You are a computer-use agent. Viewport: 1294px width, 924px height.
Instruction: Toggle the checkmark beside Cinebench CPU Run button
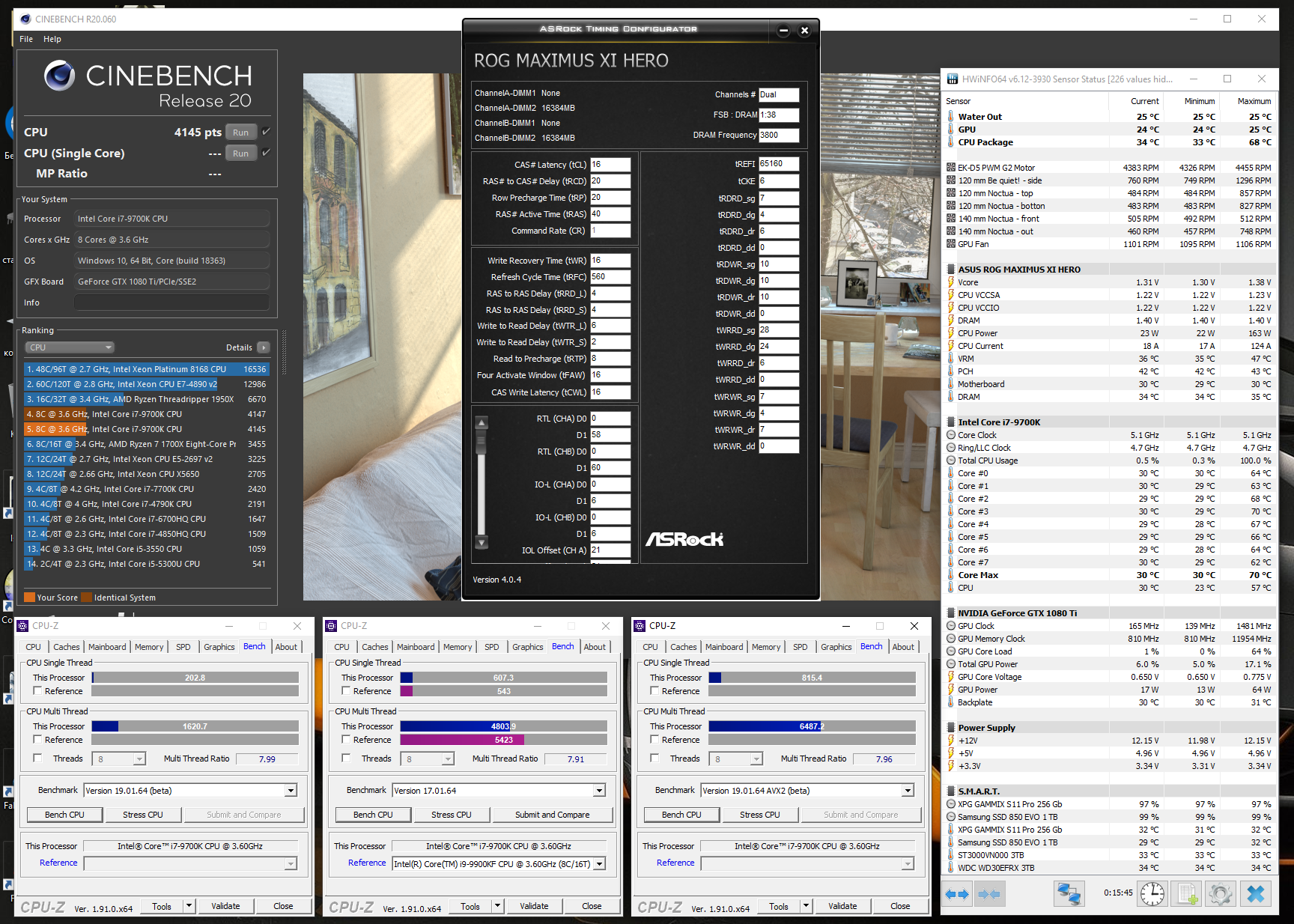click(266, 132)
